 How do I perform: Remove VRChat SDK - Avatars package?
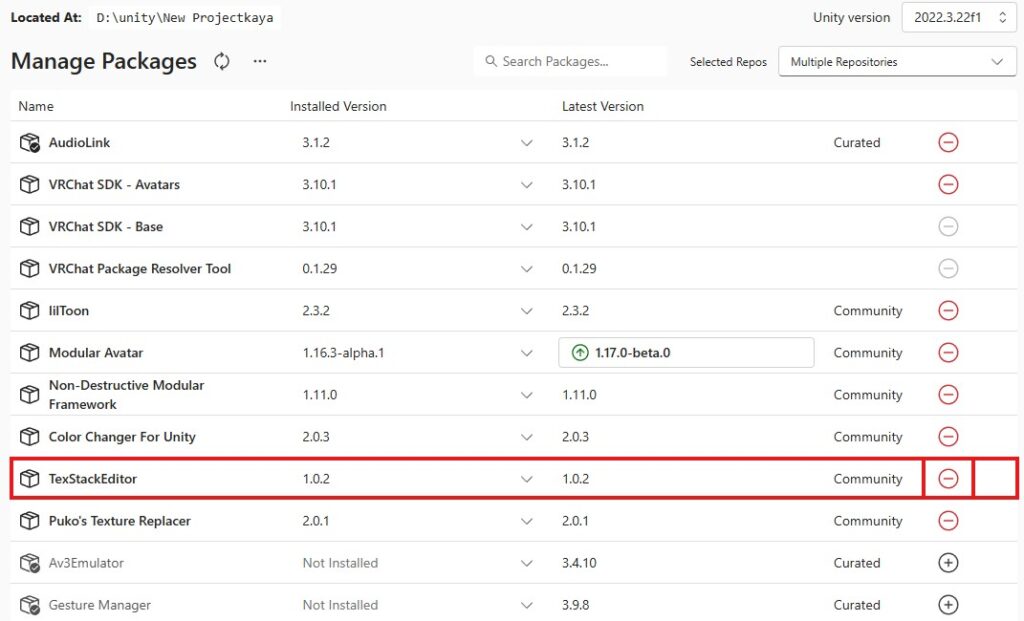point(948,185)
